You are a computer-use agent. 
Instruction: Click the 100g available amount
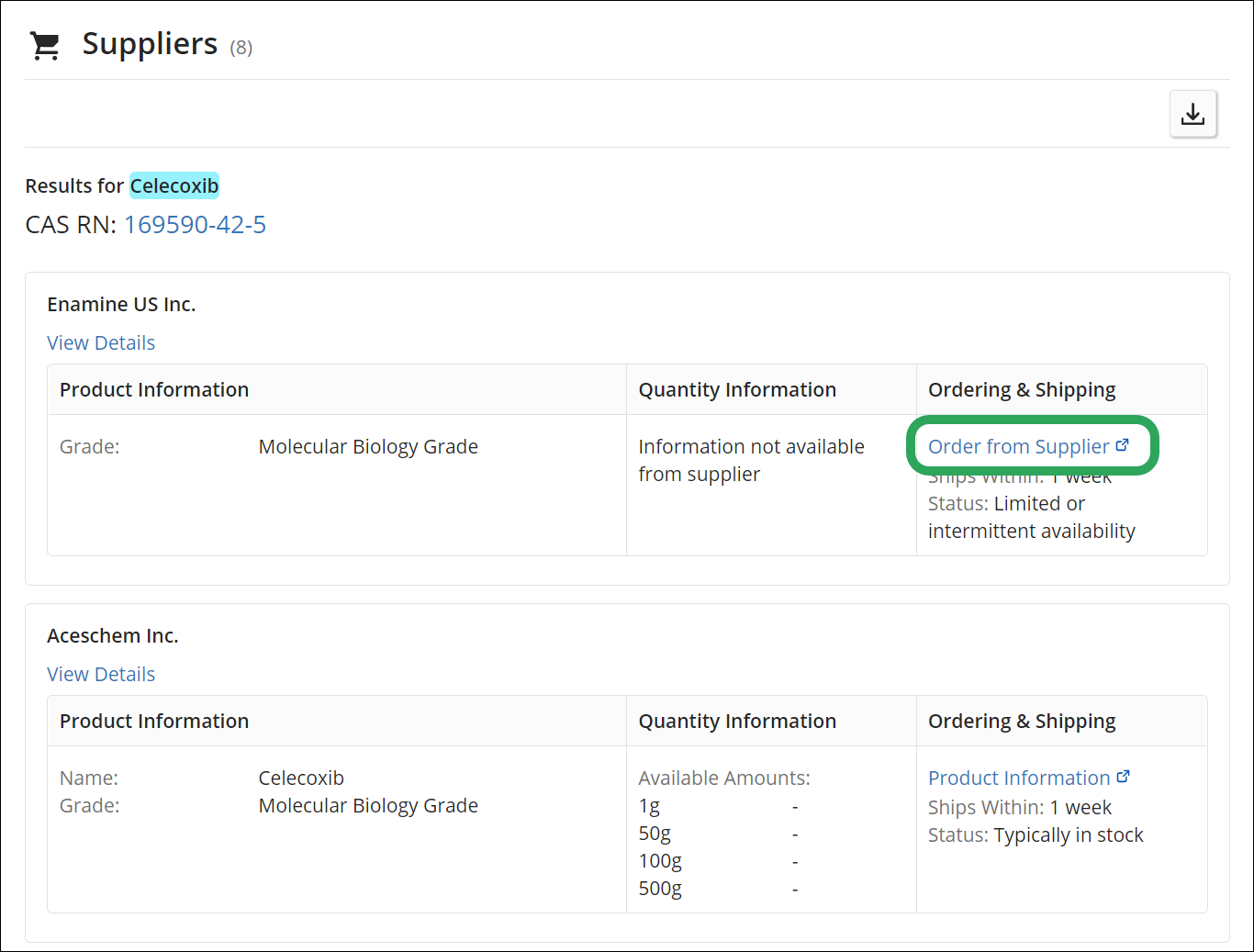pos(660,861)
